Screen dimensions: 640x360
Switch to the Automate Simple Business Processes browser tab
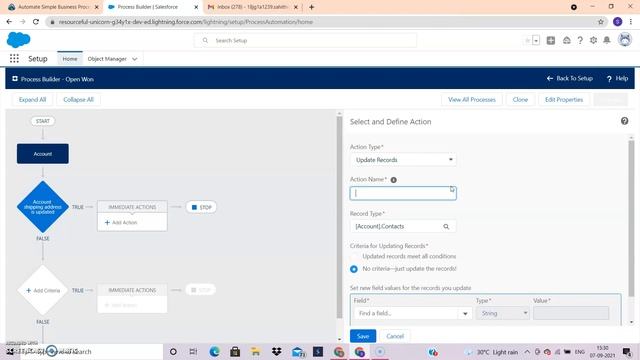(x=53, y=7)
